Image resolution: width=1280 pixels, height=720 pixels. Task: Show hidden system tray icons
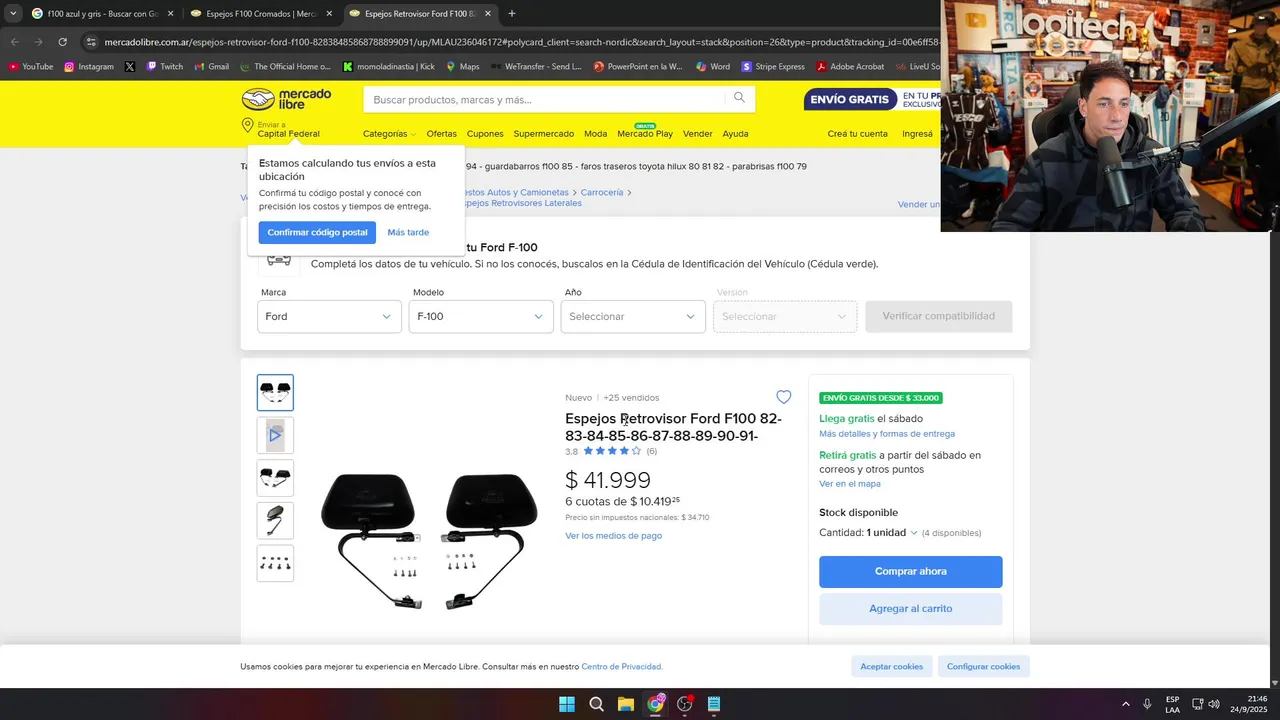1125,704
